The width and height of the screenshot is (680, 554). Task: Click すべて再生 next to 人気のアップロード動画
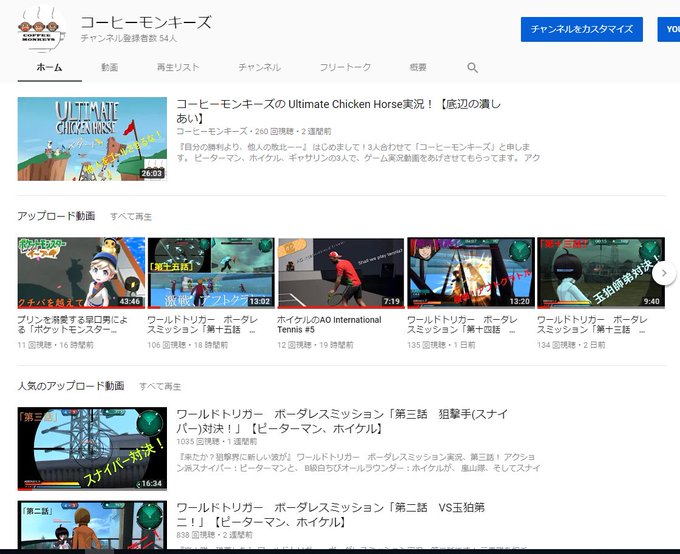click(160, 386)
